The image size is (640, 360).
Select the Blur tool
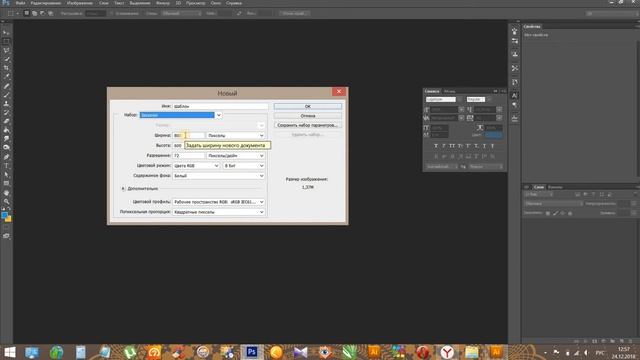click(6, 139)
